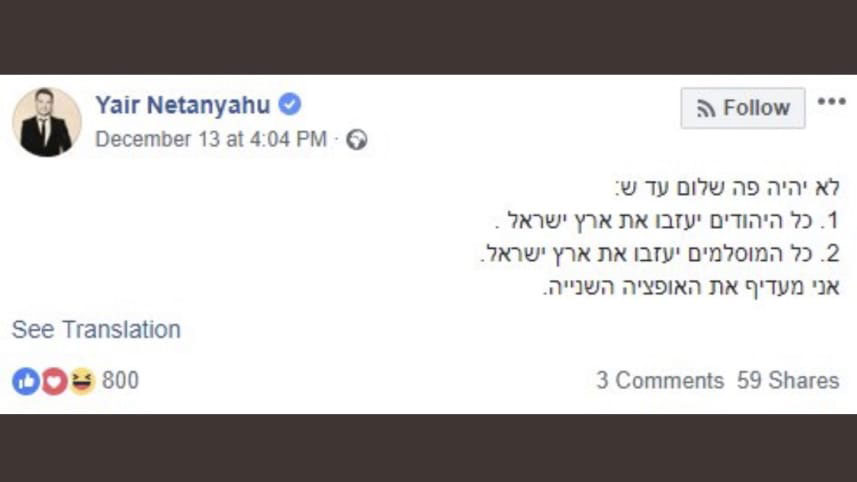The width and height of the screenshot is (857, 482).
Task: Click the blue Like reaction icon
Action: point(24,381)
